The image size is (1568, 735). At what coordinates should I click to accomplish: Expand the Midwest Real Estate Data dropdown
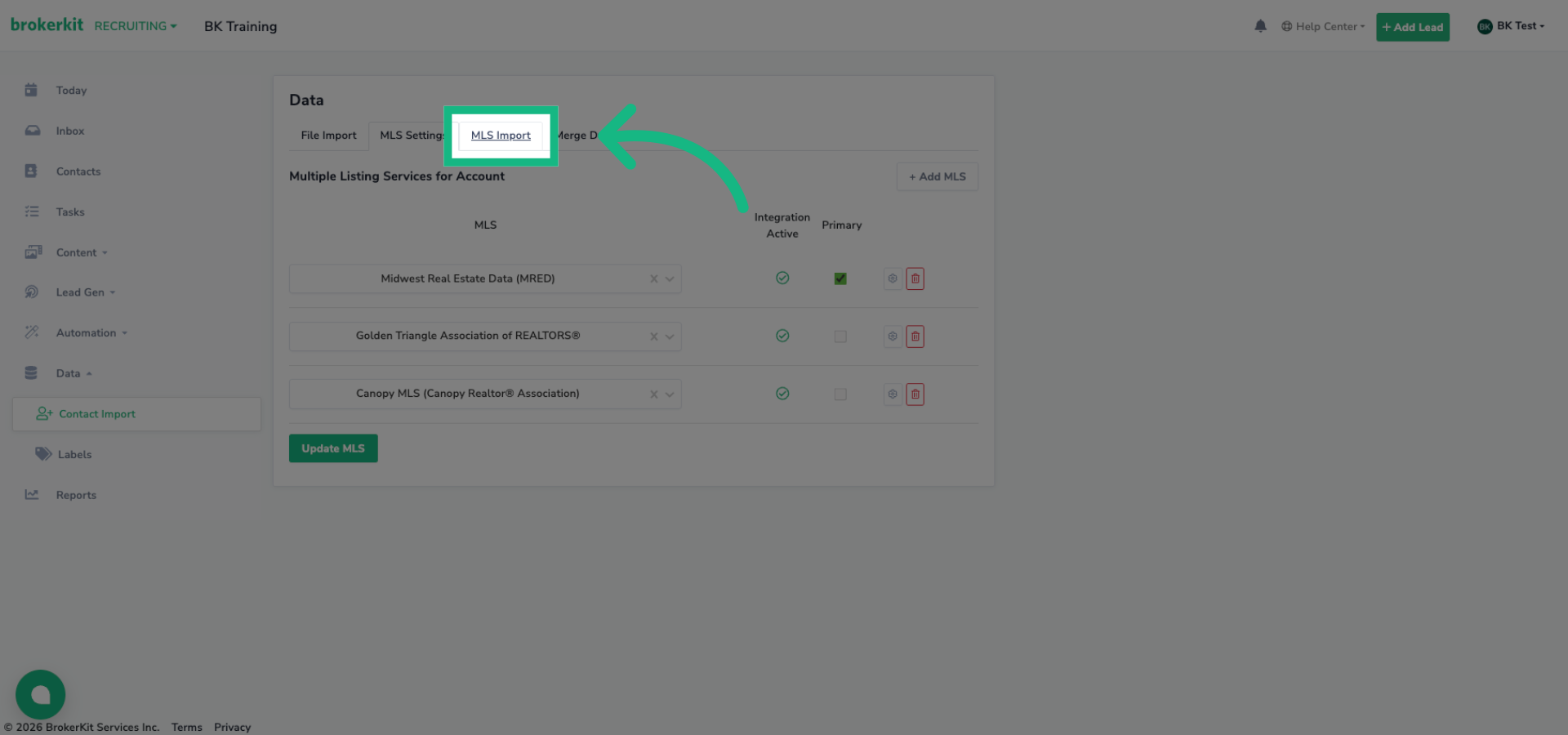click(670, 279)
